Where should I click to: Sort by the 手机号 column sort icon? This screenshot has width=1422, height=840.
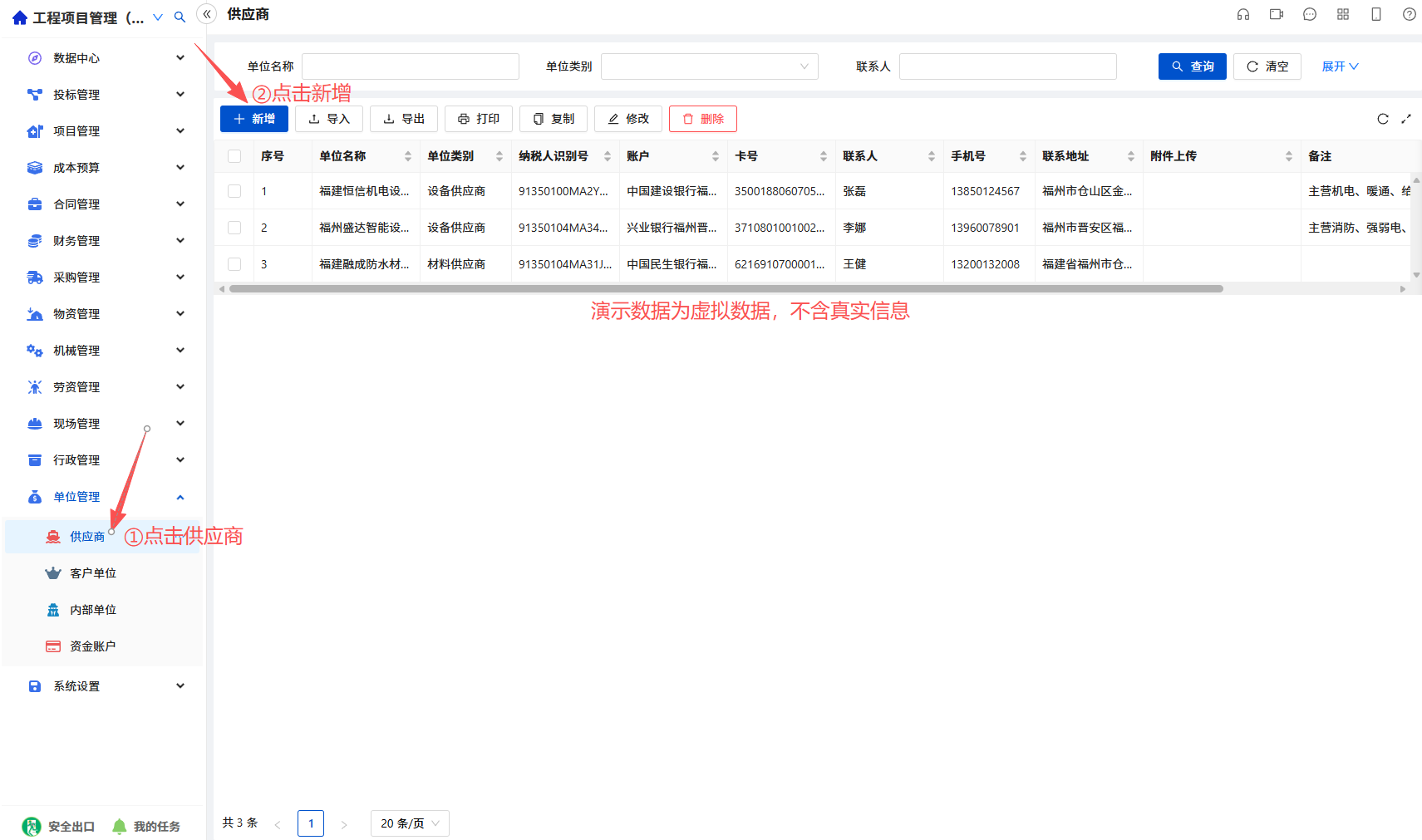(1023, 156)
